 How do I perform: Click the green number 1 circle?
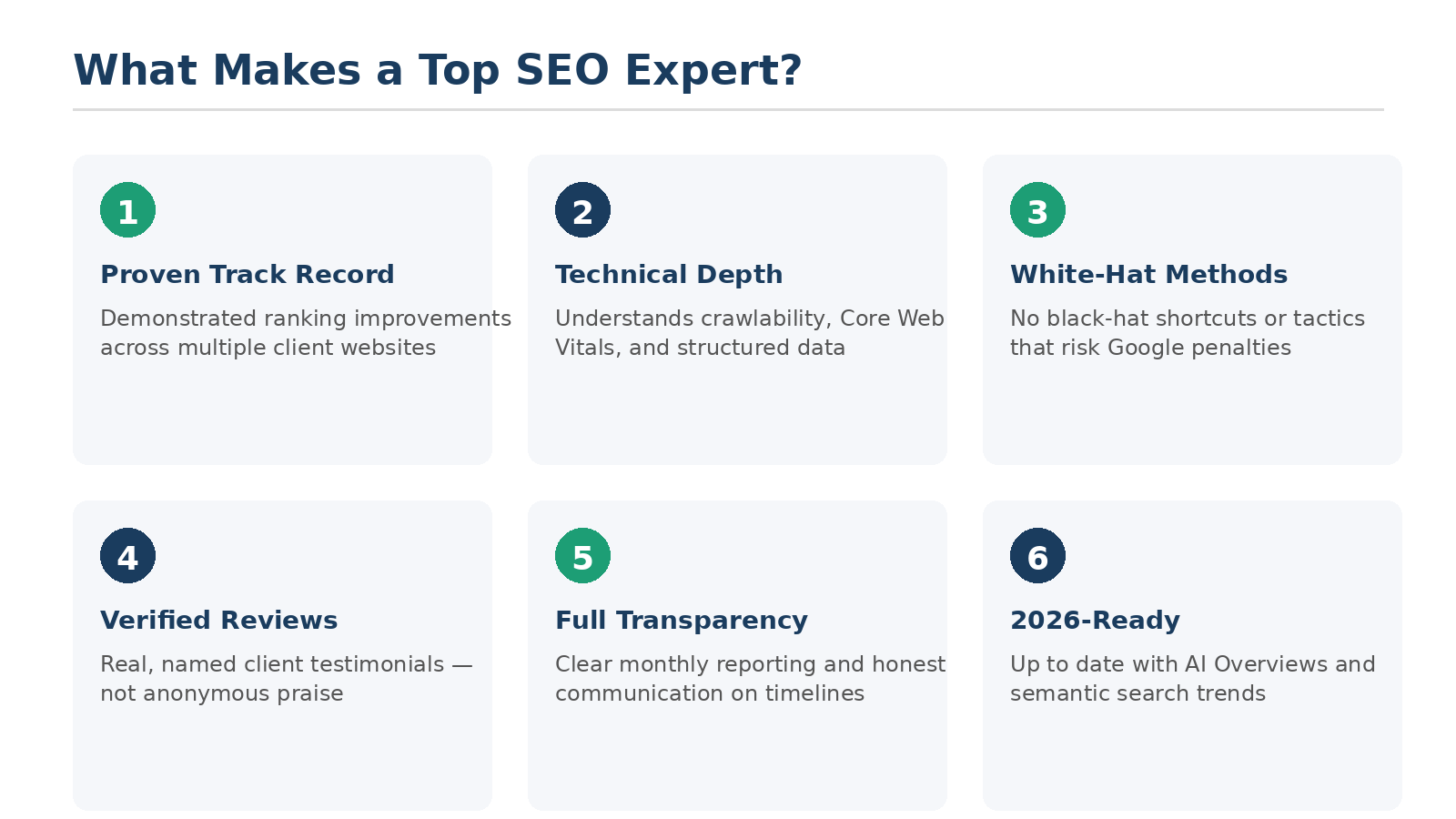pos(127,210)
